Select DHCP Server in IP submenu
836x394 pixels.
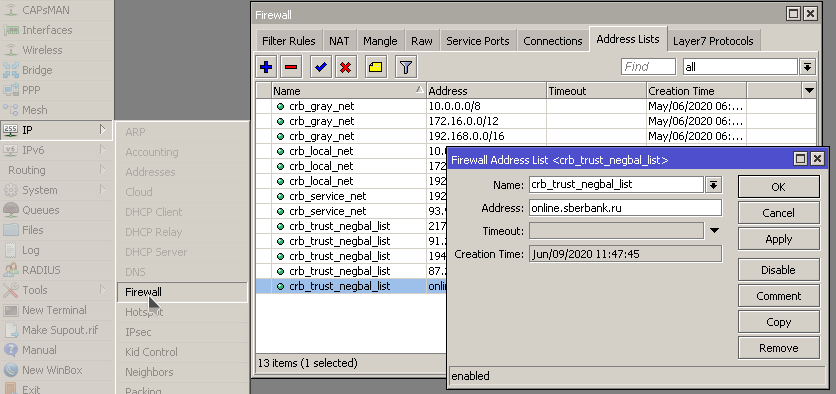(182, 252)
